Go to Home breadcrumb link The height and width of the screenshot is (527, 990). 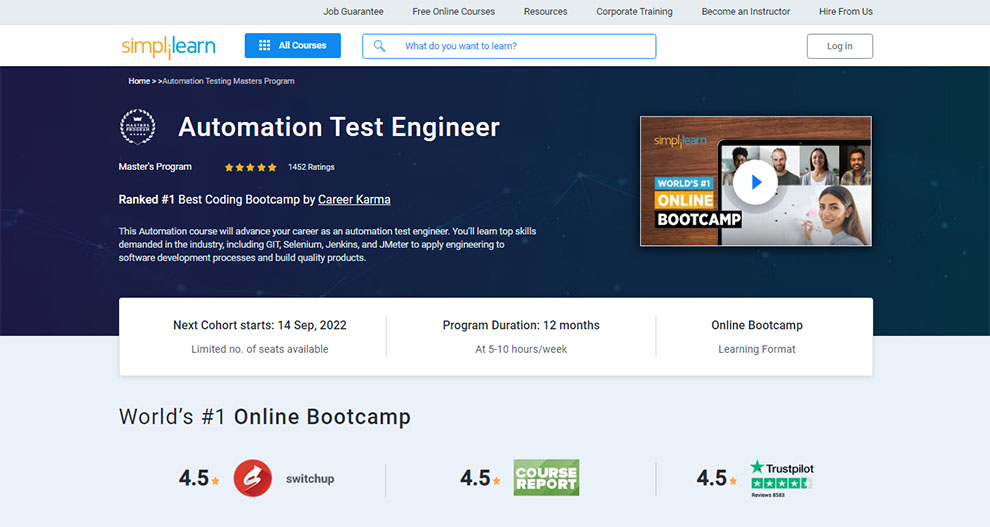(x=139, y=81)
